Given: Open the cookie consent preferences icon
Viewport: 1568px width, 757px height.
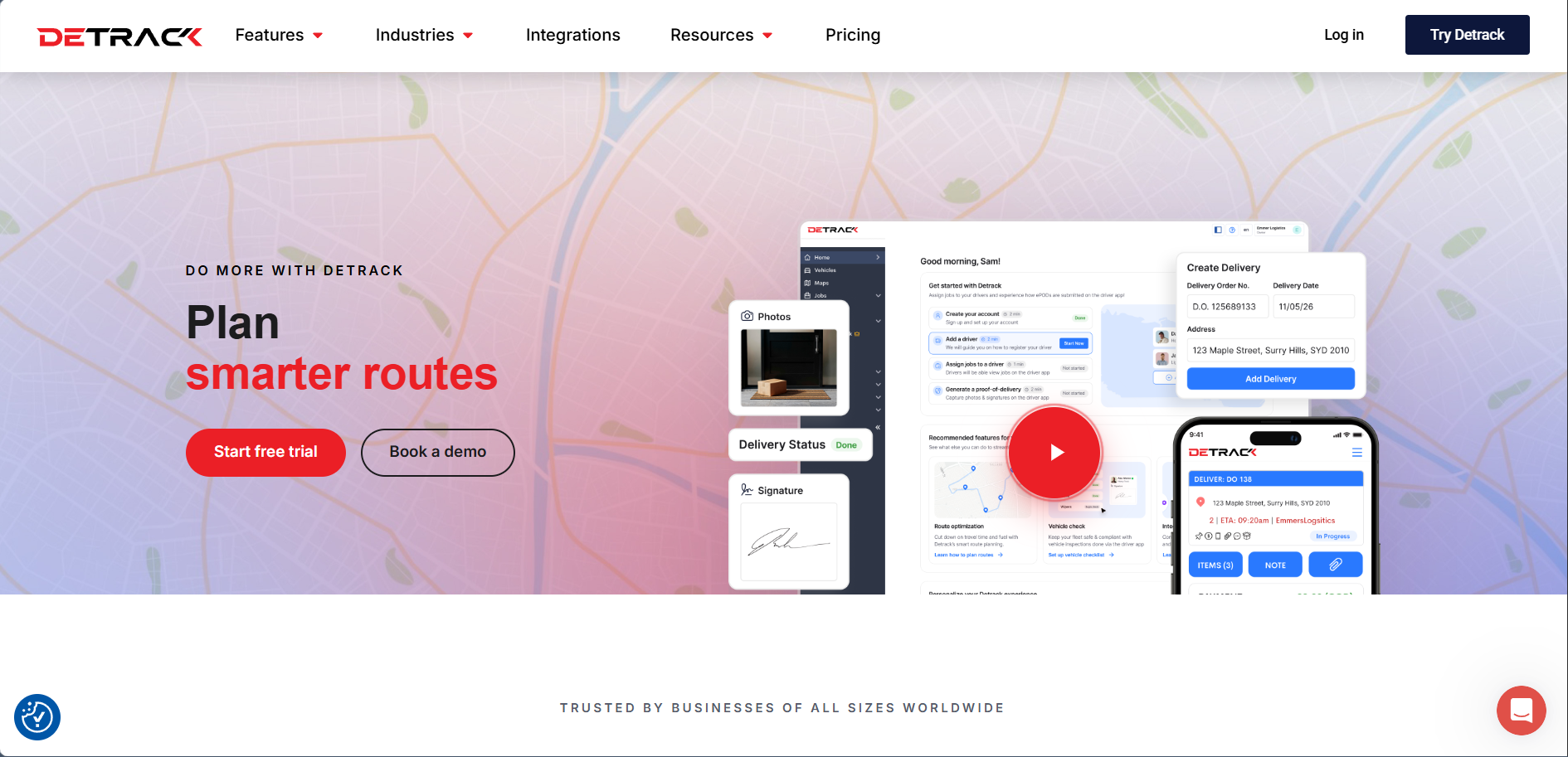Looking at the screenshot, I should 37,716.
